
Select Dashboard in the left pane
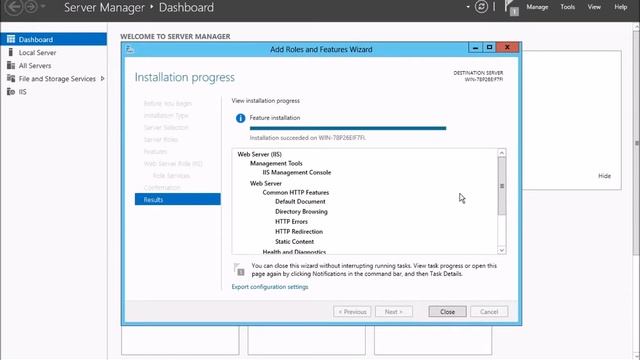tap(53, 39)
